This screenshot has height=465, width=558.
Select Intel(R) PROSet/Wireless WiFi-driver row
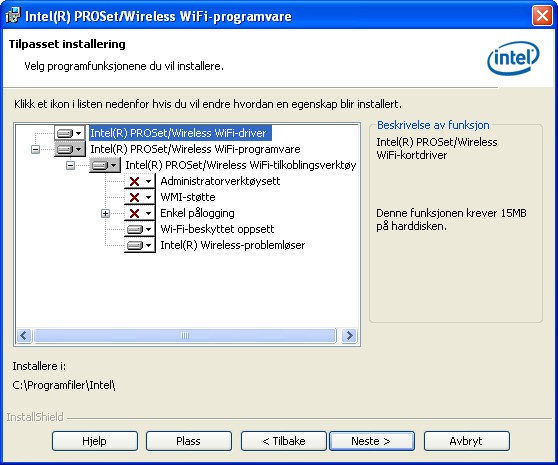click(180, 133)
